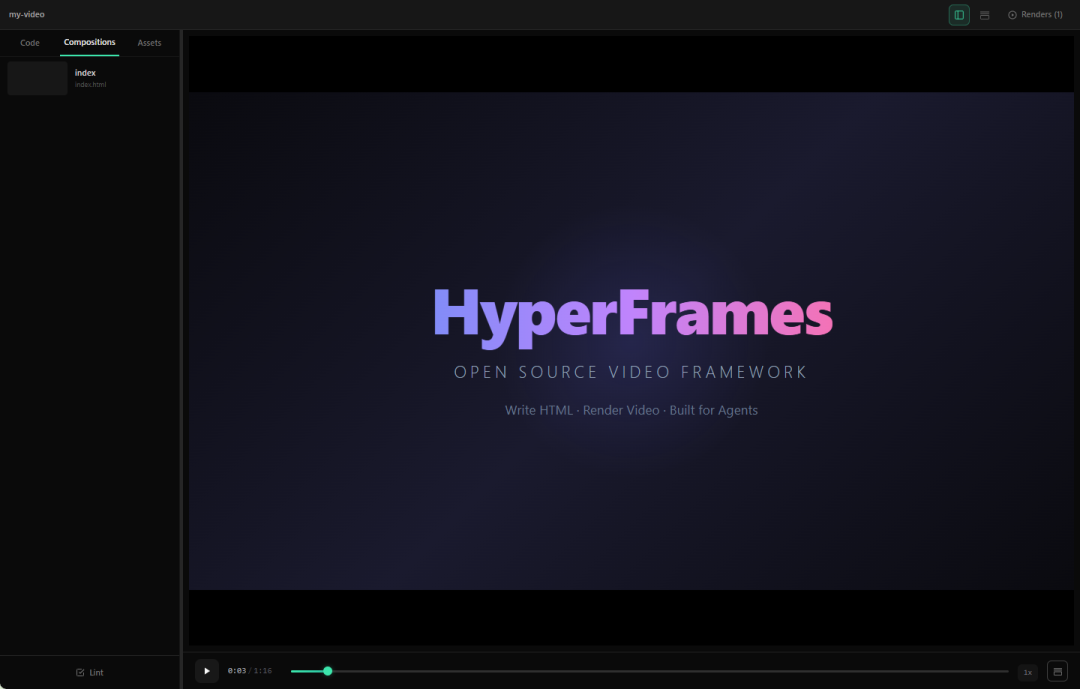Image resolution: width=1080 pixels, height=689 pixels.
Task: Switch to the Code tab
Action: (30, 43)
